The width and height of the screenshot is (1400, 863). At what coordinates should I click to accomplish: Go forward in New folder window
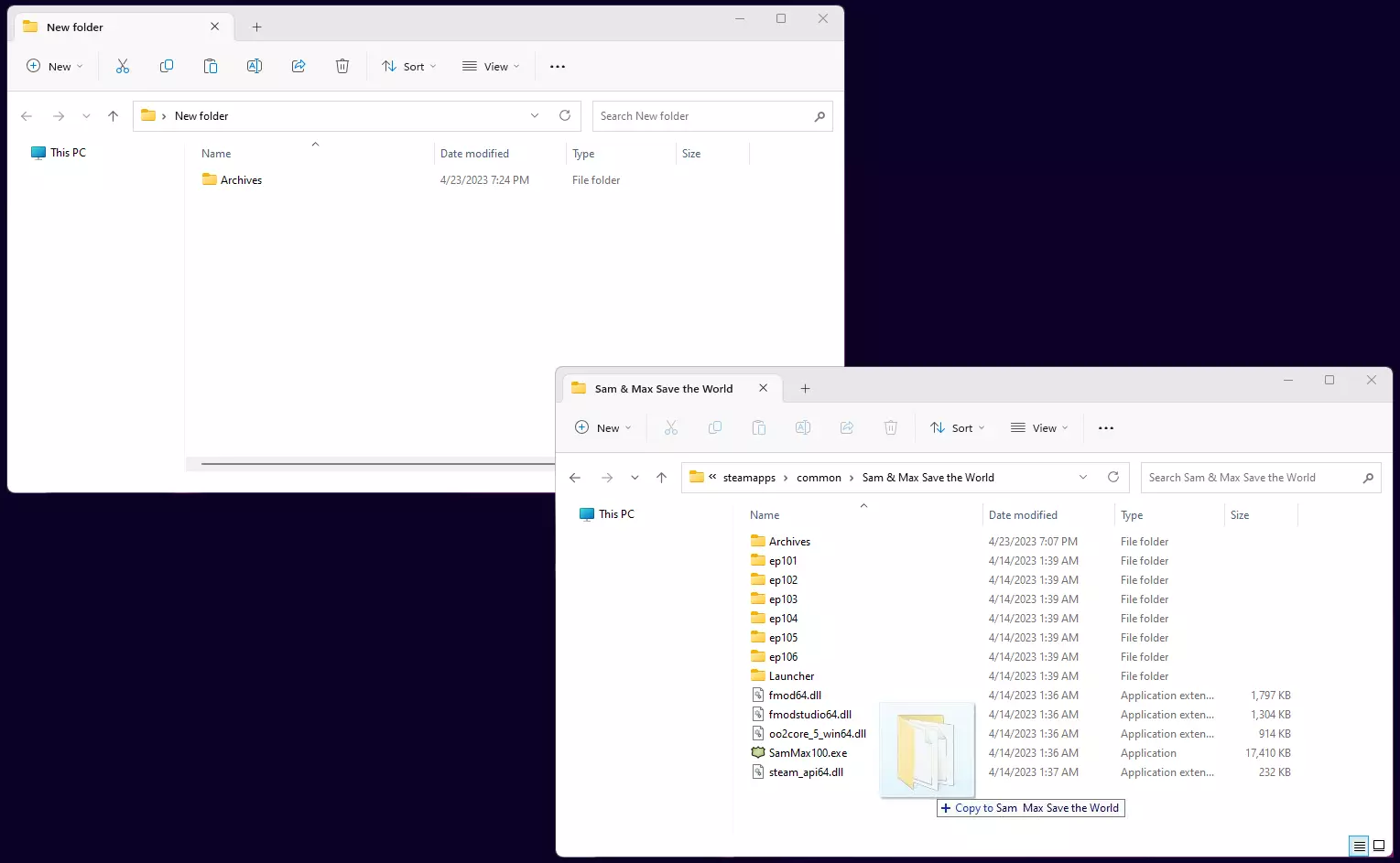point(59,116)
